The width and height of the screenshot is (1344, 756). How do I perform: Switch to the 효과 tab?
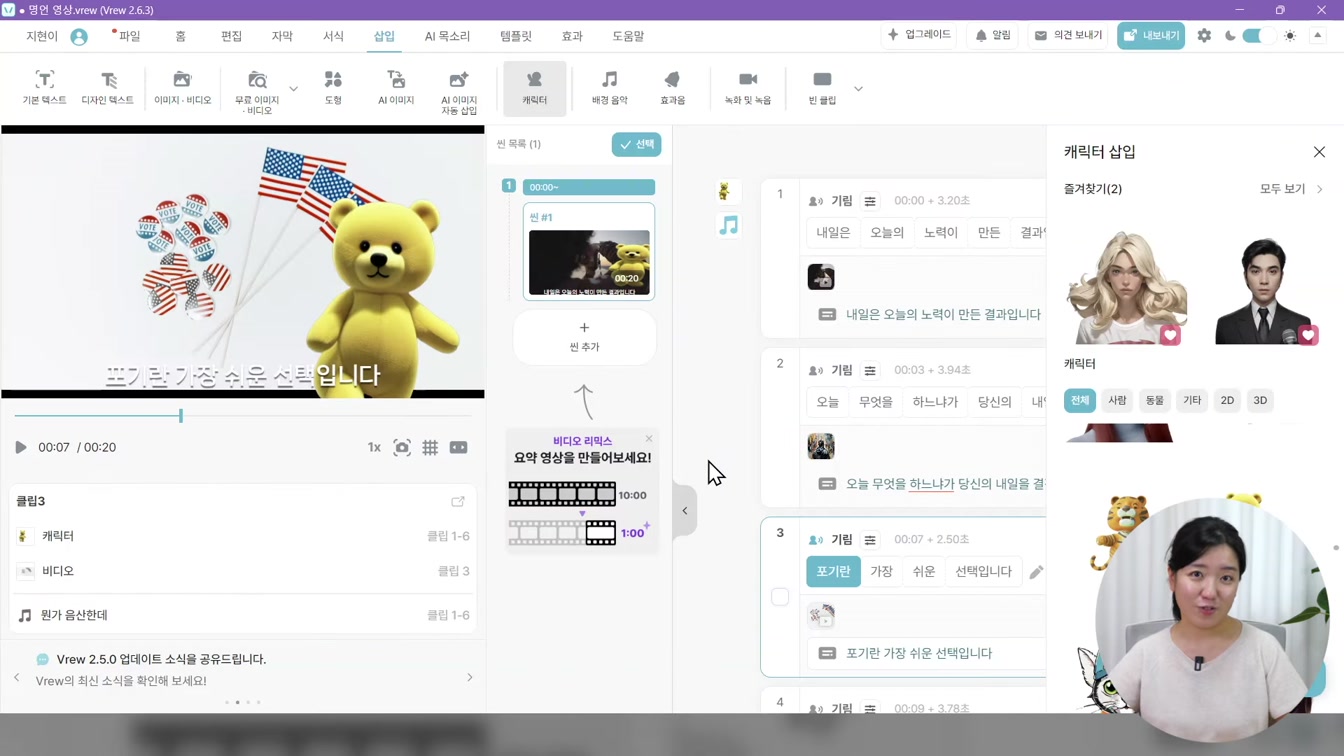[x=572, y=36]
